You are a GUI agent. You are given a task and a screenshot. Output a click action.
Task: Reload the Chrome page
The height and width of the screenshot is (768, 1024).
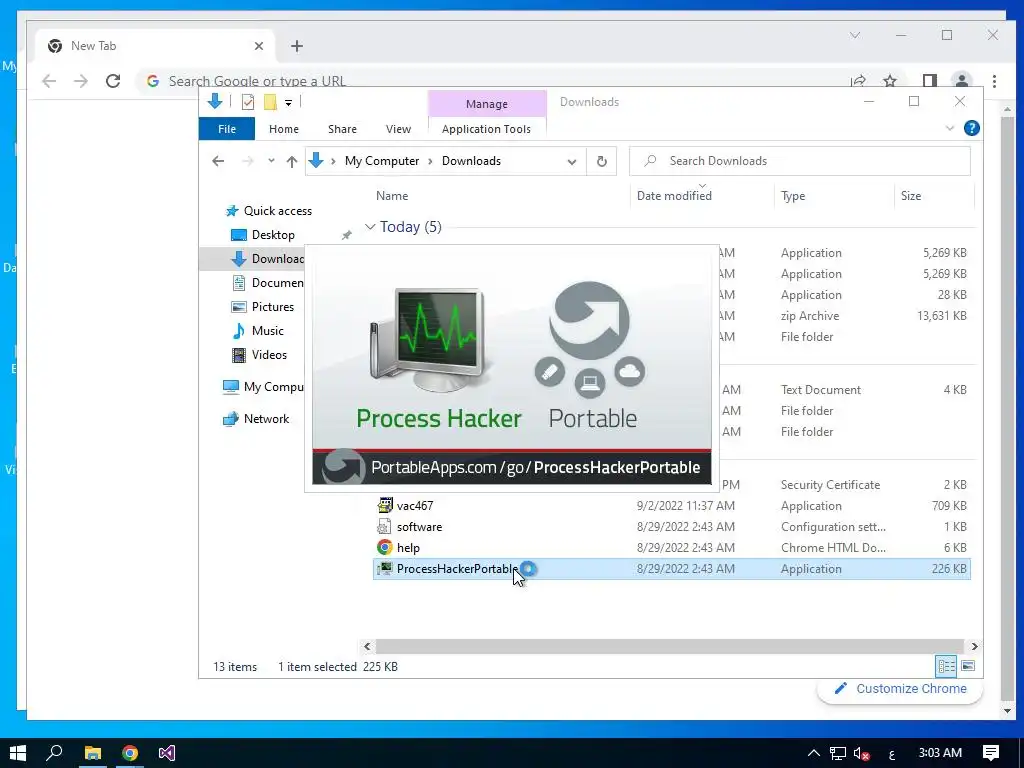pyautogui.click(x=113, y=81)
